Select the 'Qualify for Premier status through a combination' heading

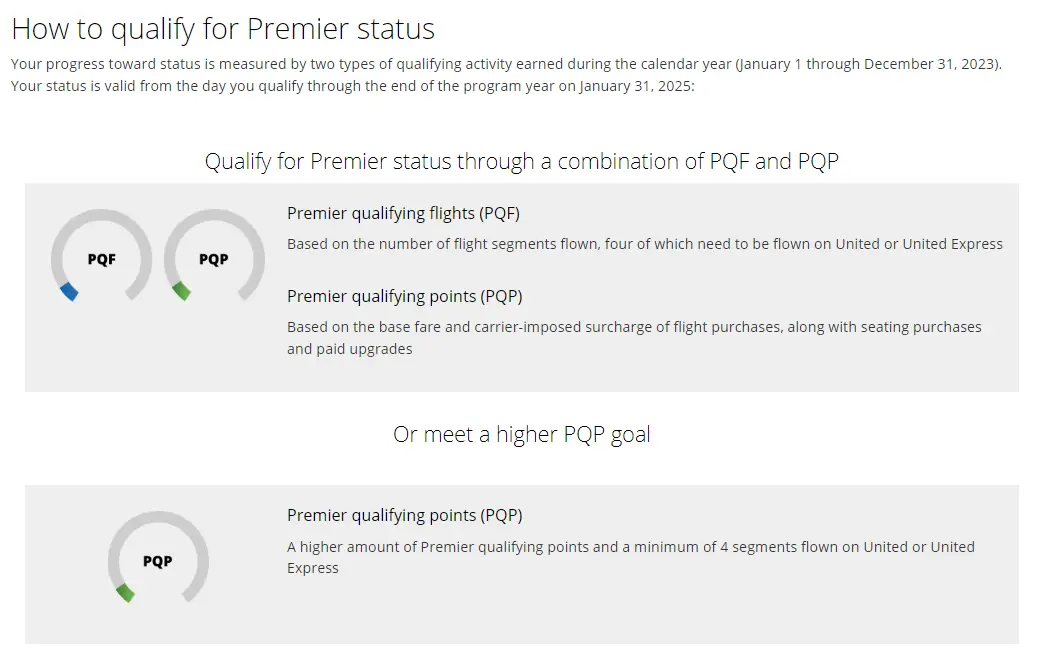pyautogui.click(x=521, y=161)
